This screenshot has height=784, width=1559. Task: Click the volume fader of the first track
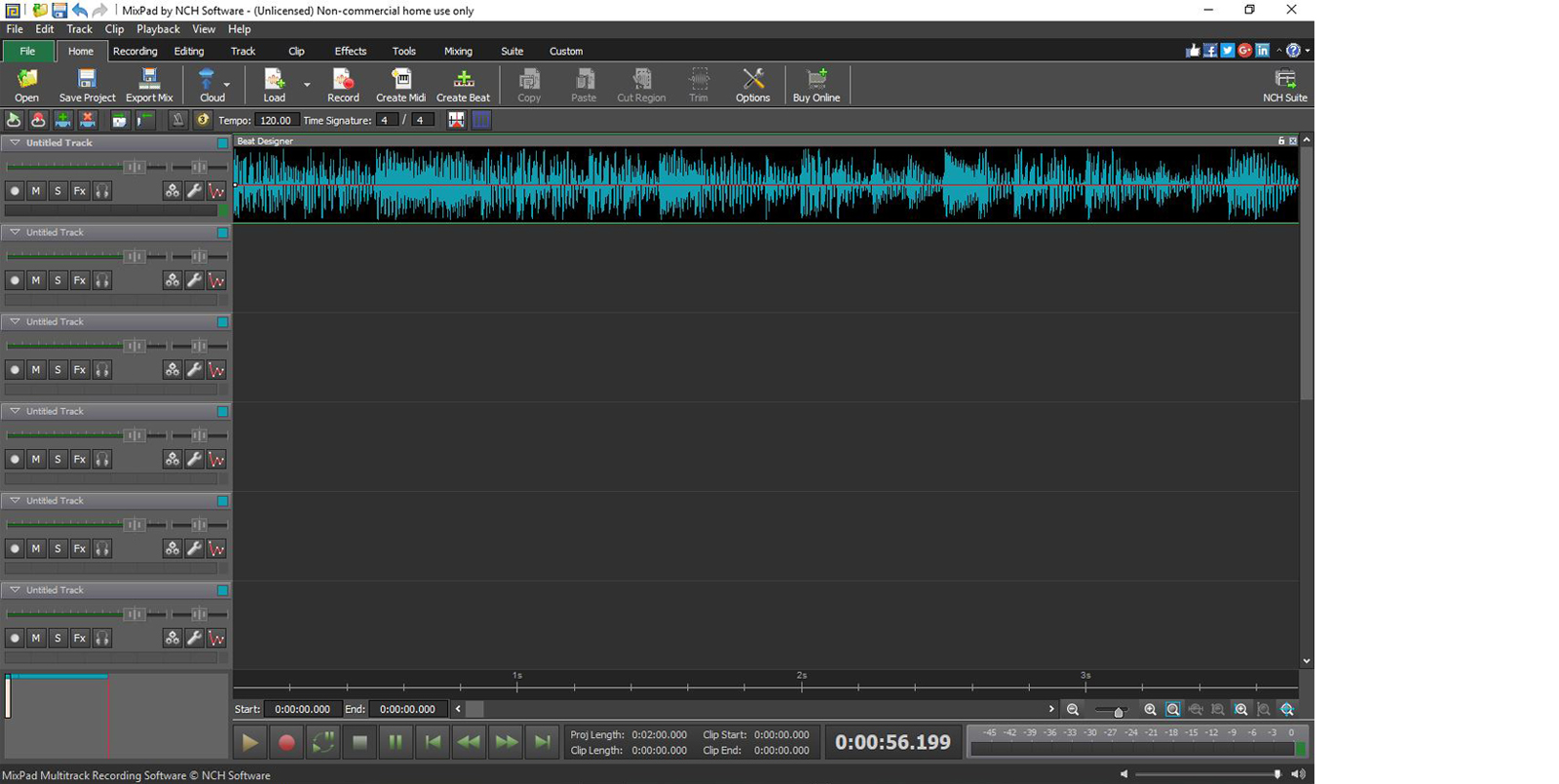click(134, 167)
